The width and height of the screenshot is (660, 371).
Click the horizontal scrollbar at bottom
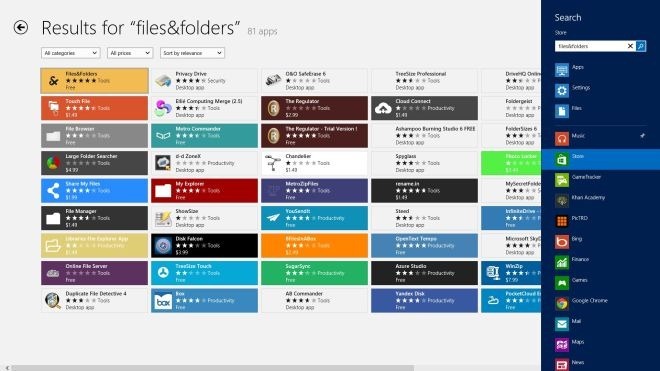[213, 368]
